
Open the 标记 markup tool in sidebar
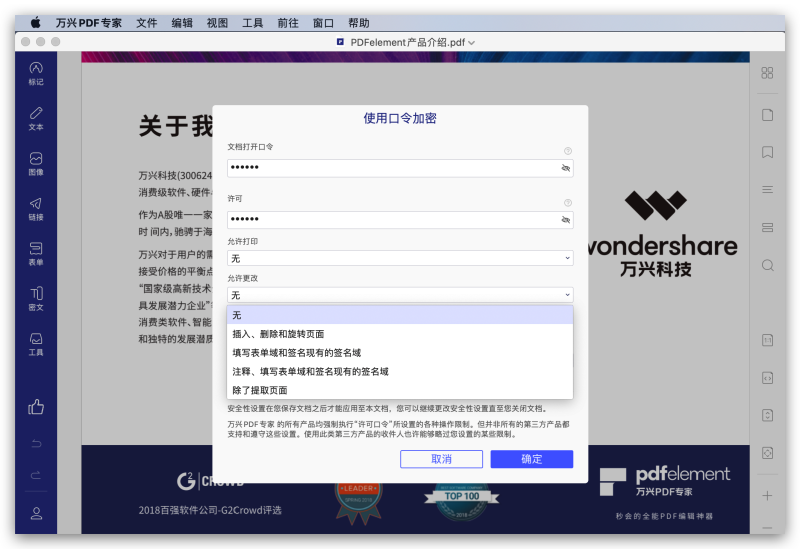tap(36, 73)
